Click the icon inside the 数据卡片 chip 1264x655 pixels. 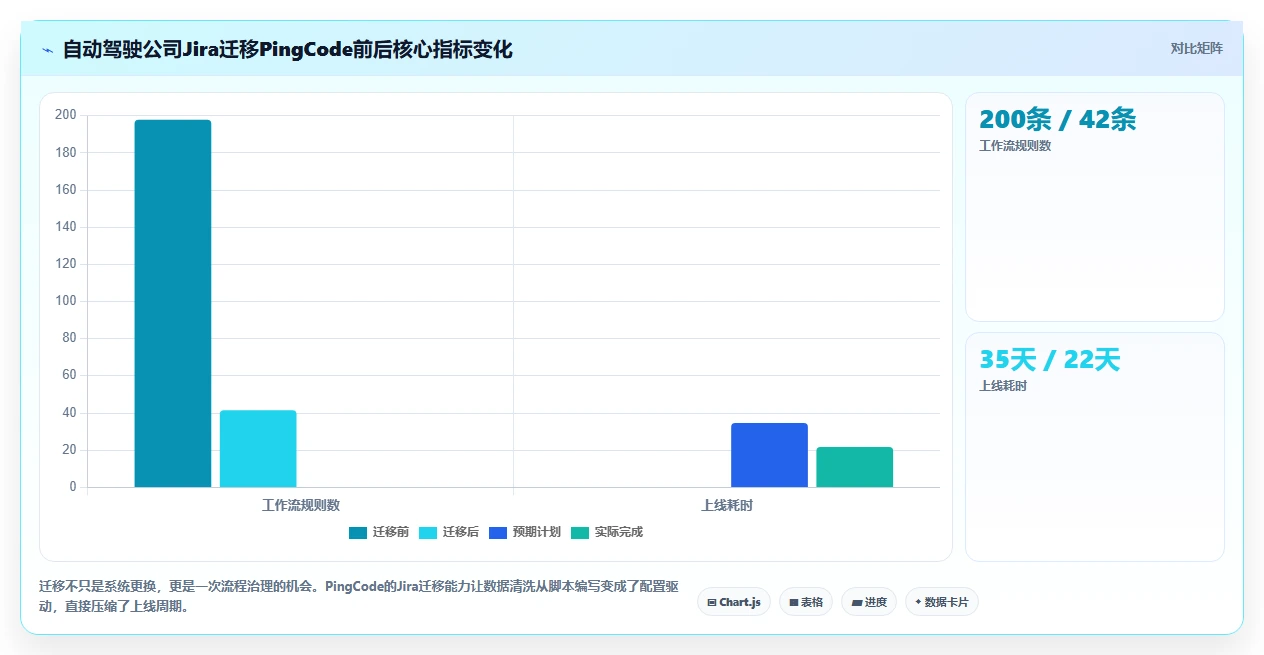coord(918,602)
